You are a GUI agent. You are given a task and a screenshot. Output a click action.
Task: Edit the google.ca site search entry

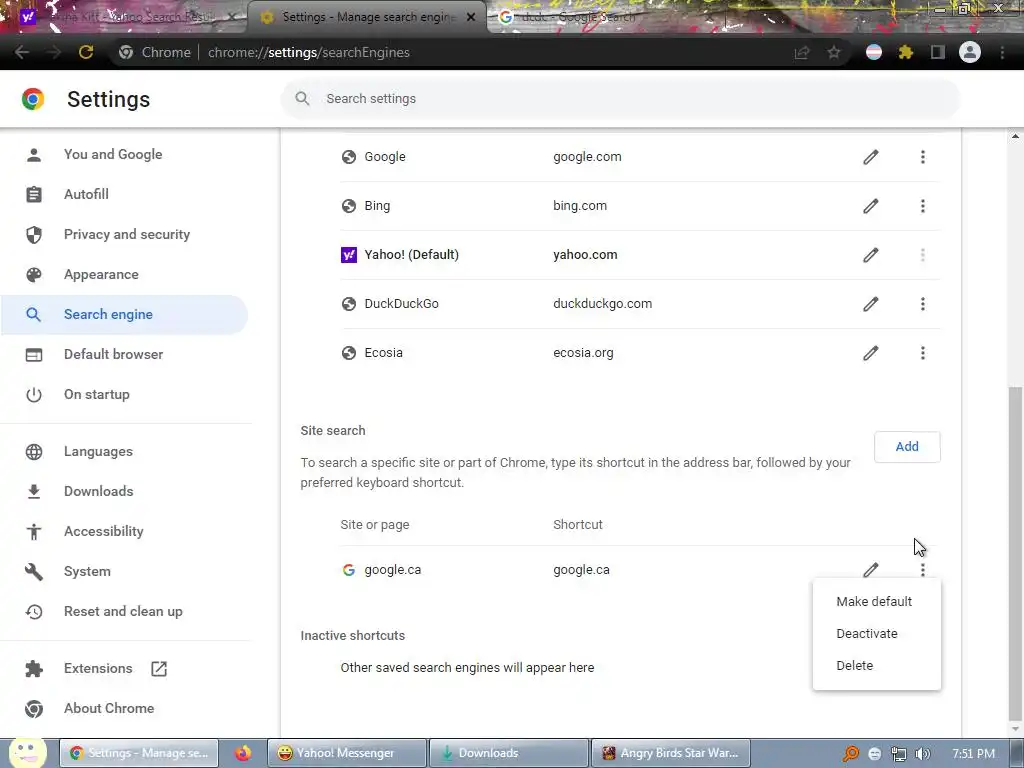click(x=871, y=569)
